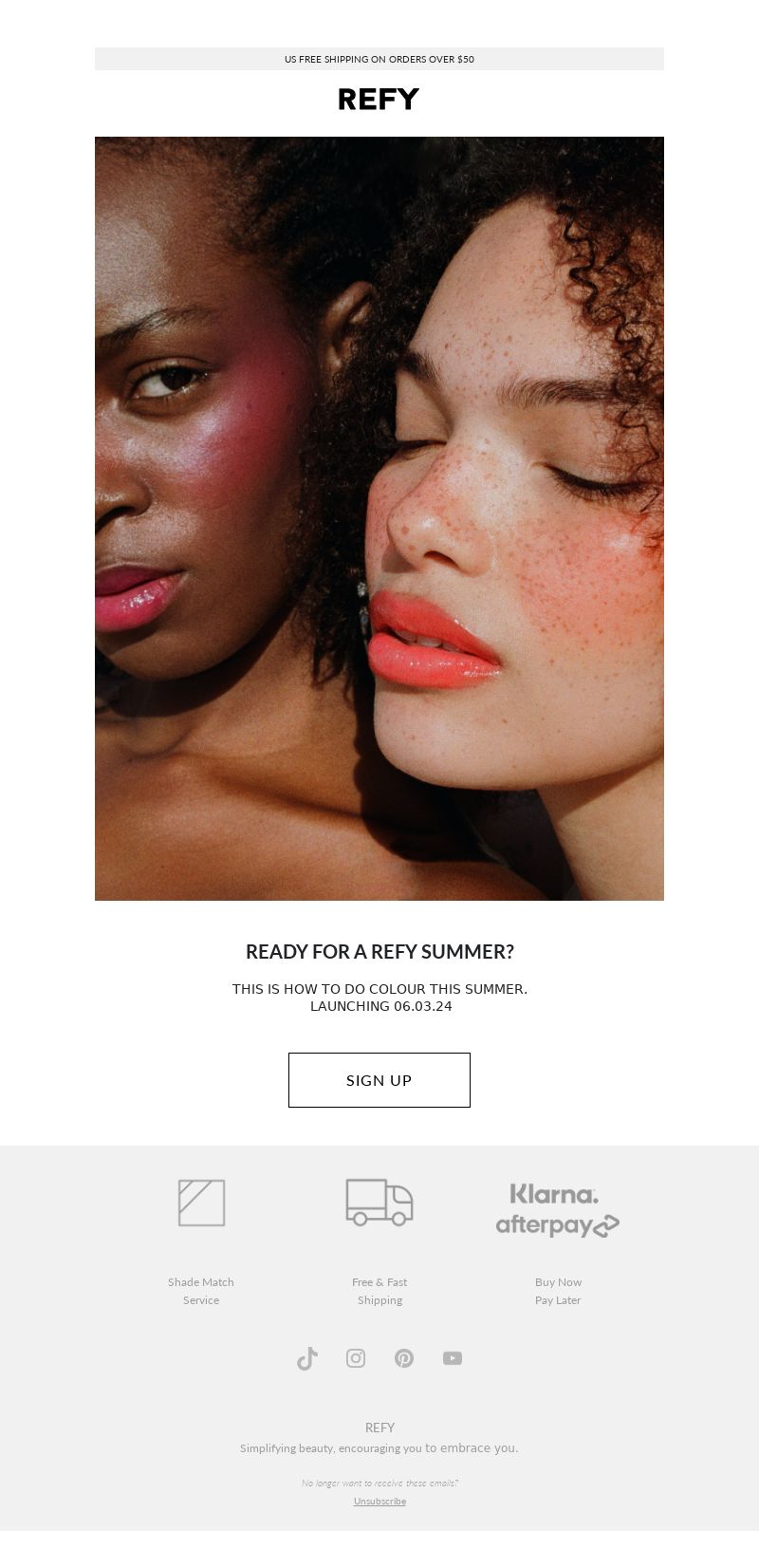Open the Pinterest social icon

[x=404, y=1358]
